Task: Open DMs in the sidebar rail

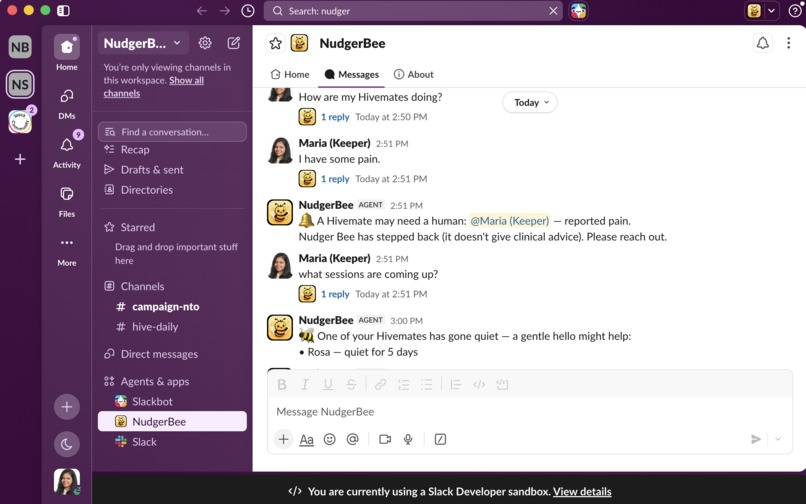Action: point(67,104)
